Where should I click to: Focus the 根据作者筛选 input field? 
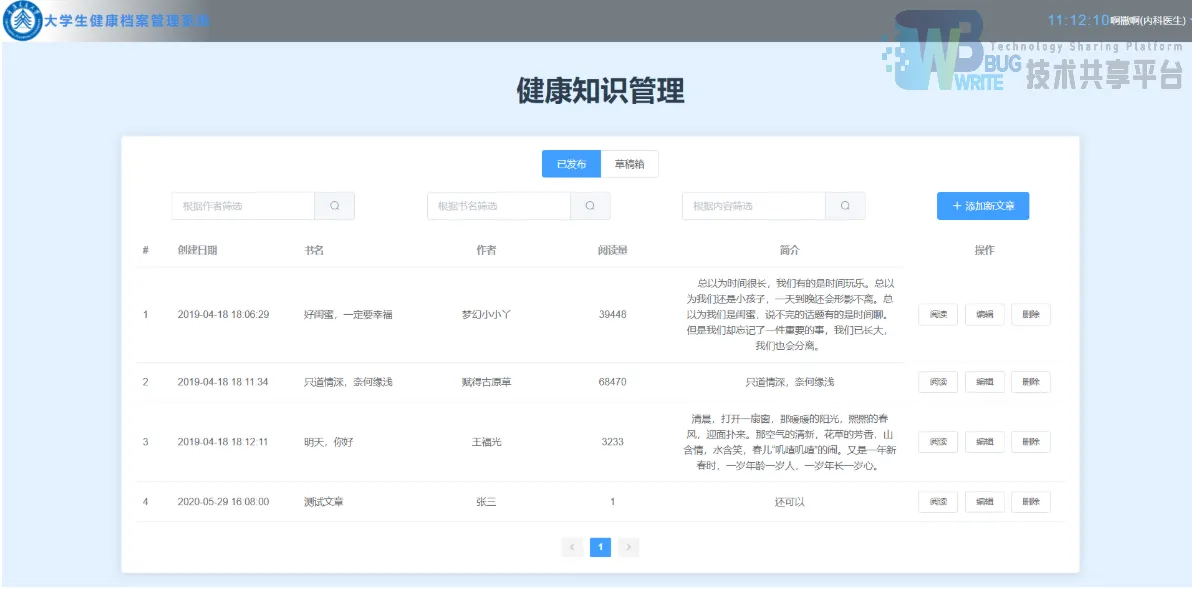coord(243,206)
